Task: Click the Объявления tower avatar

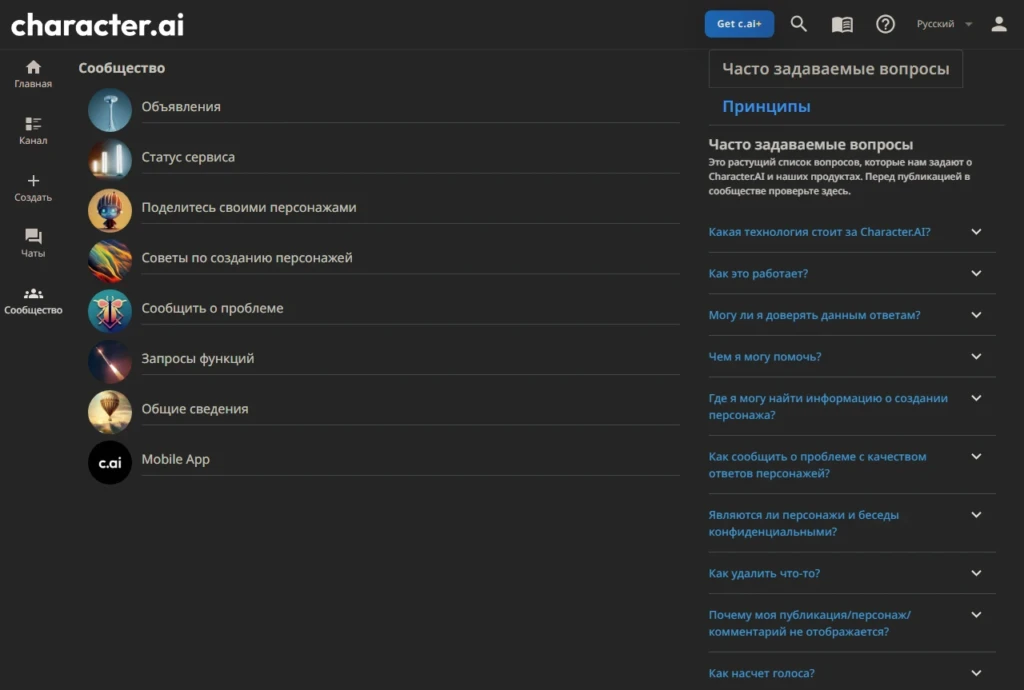Action: (x=110, y=110)
